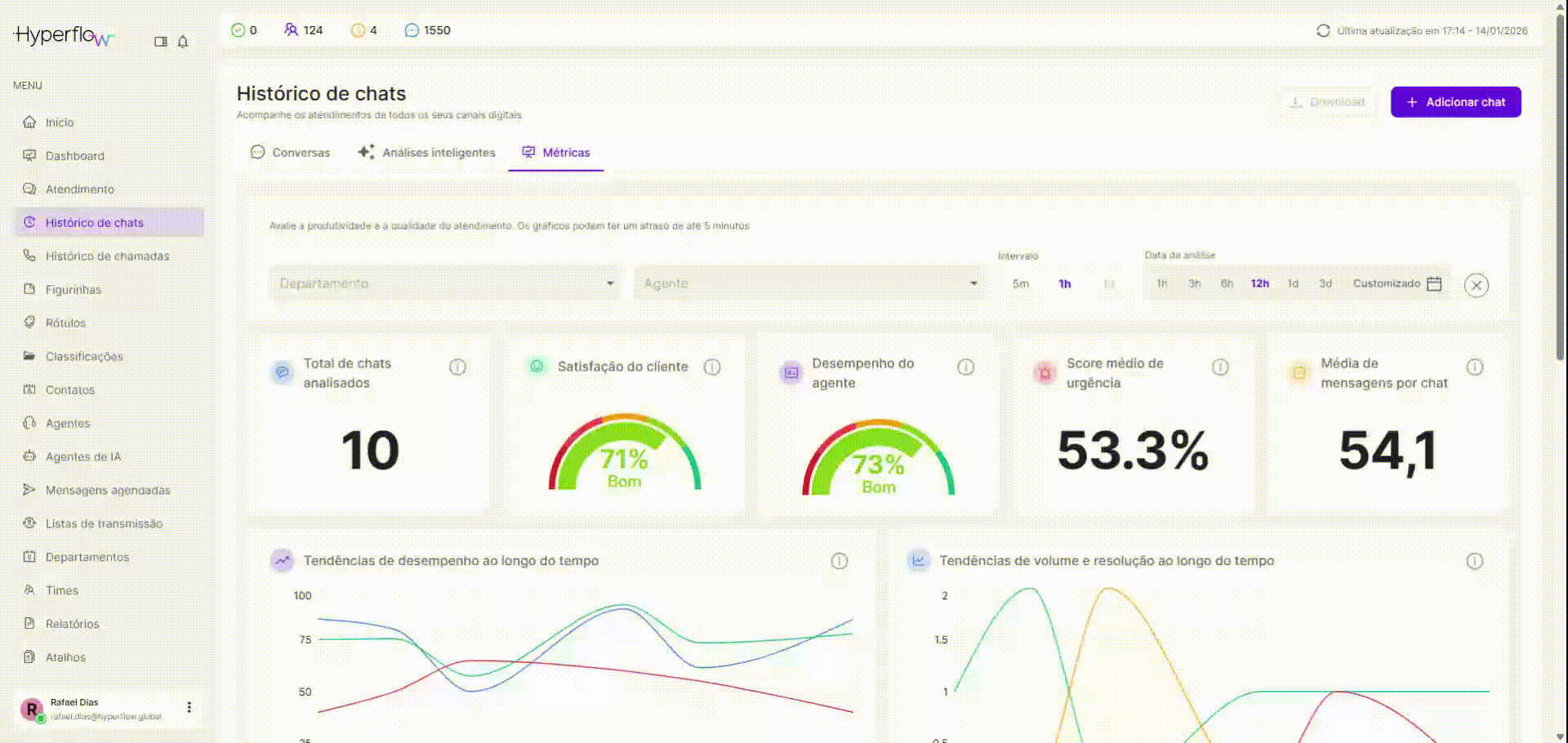1568x743 pixels.
Task: Click the clear filters X icon
Action: [x=1476, y=285]
